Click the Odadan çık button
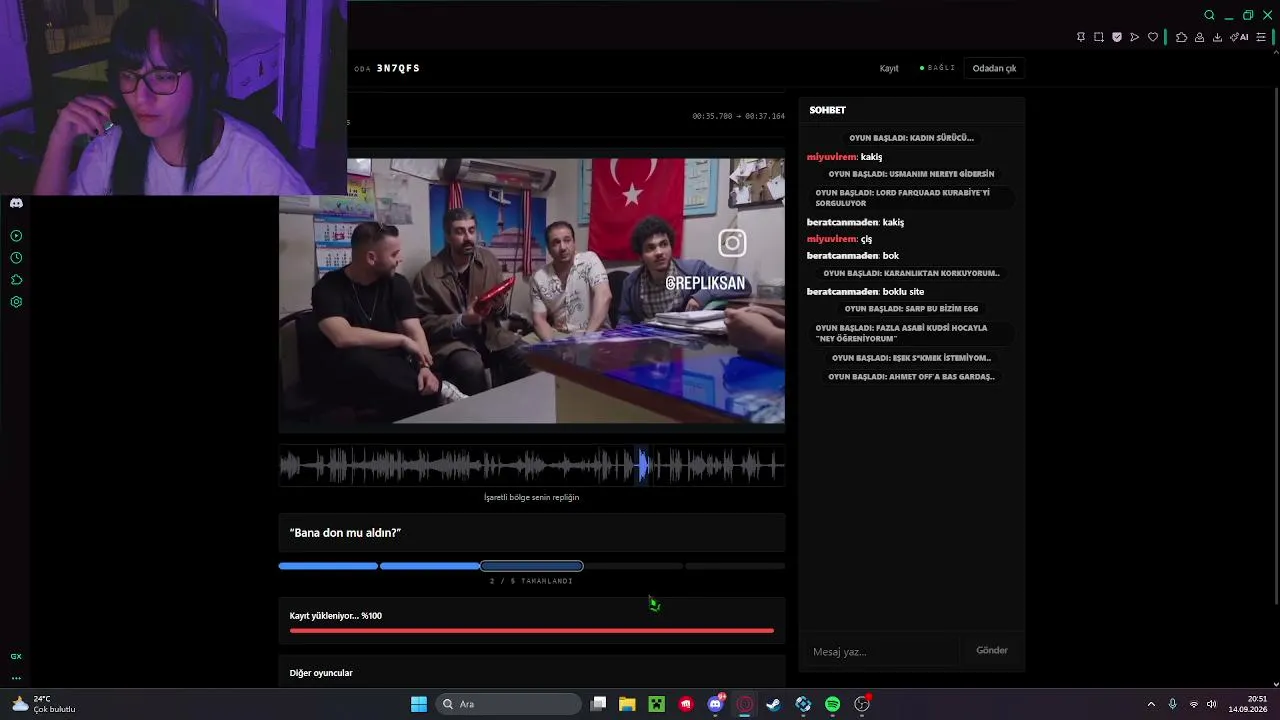Screen dimensions: 1280x720 click(x=994, y=68)
